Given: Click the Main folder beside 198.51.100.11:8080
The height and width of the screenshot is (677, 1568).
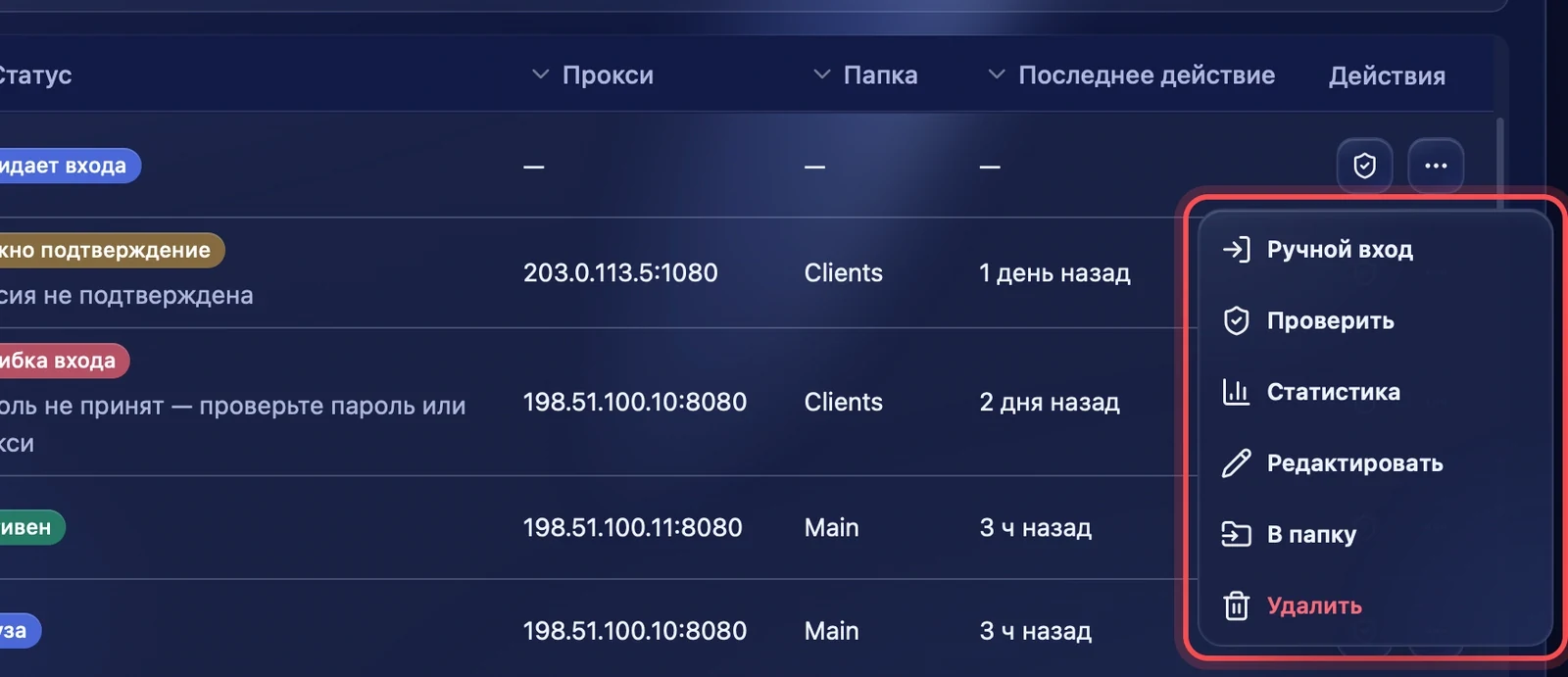Looking at the screenshot, I should pyautogui.click(x=832, y=527).
